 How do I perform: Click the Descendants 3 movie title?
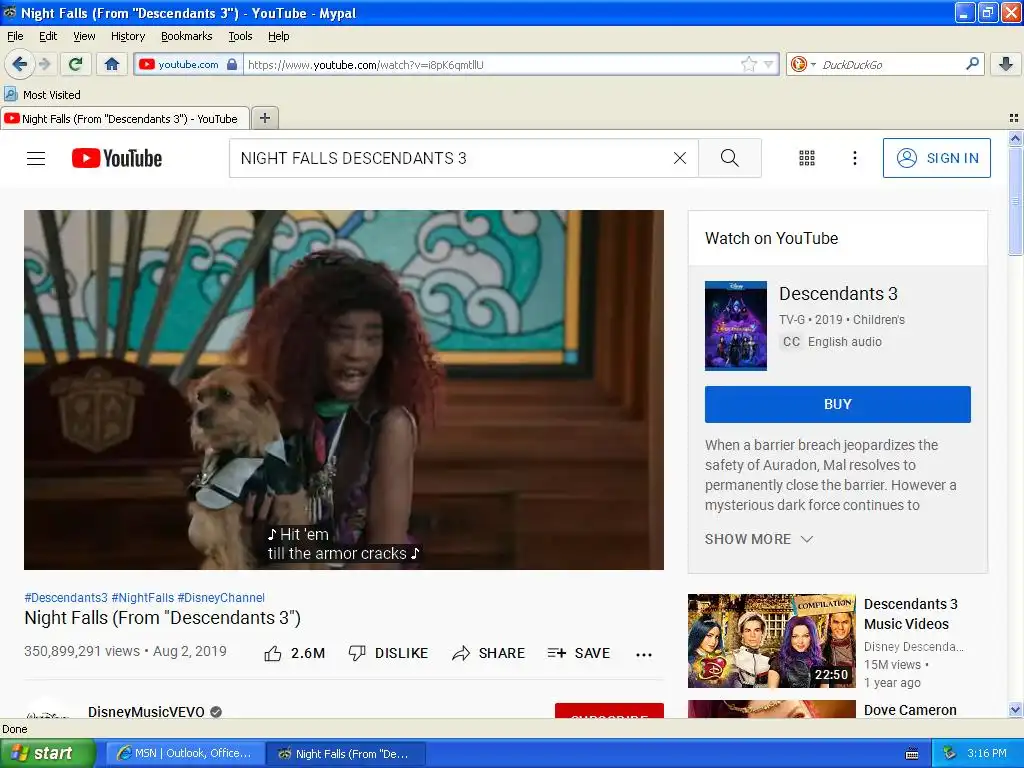[838, 294]
